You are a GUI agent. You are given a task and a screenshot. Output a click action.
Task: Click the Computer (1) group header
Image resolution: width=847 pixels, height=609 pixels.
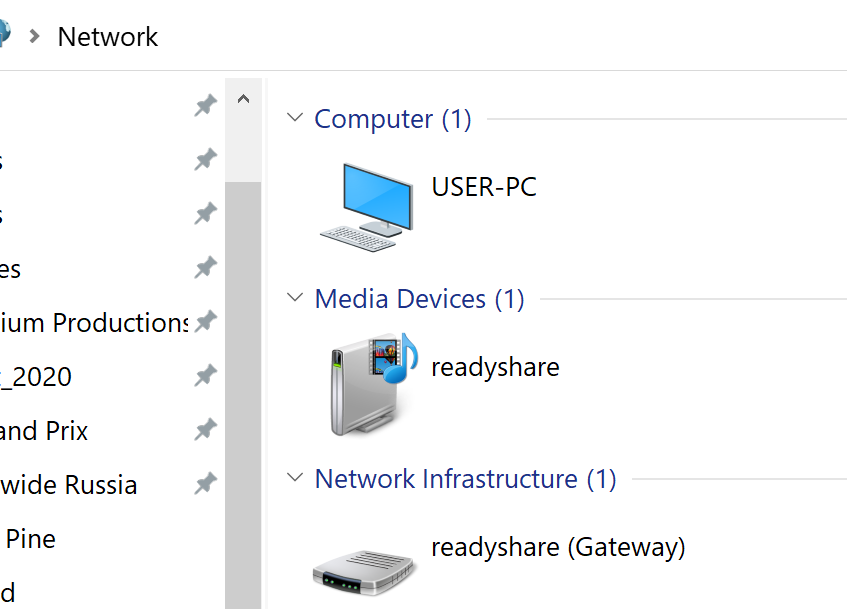tap(392, 119)
